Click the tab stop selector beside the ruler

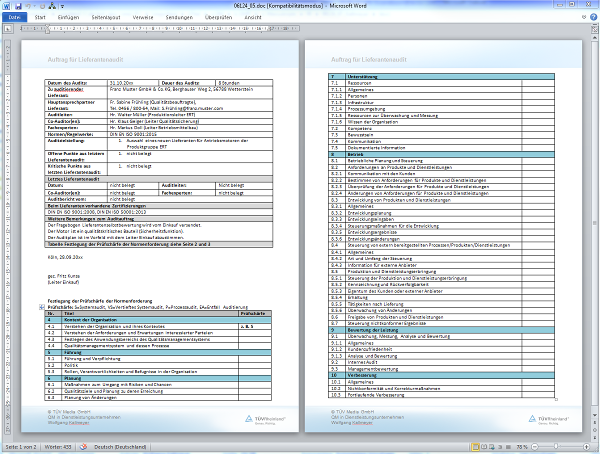[6, 30]
